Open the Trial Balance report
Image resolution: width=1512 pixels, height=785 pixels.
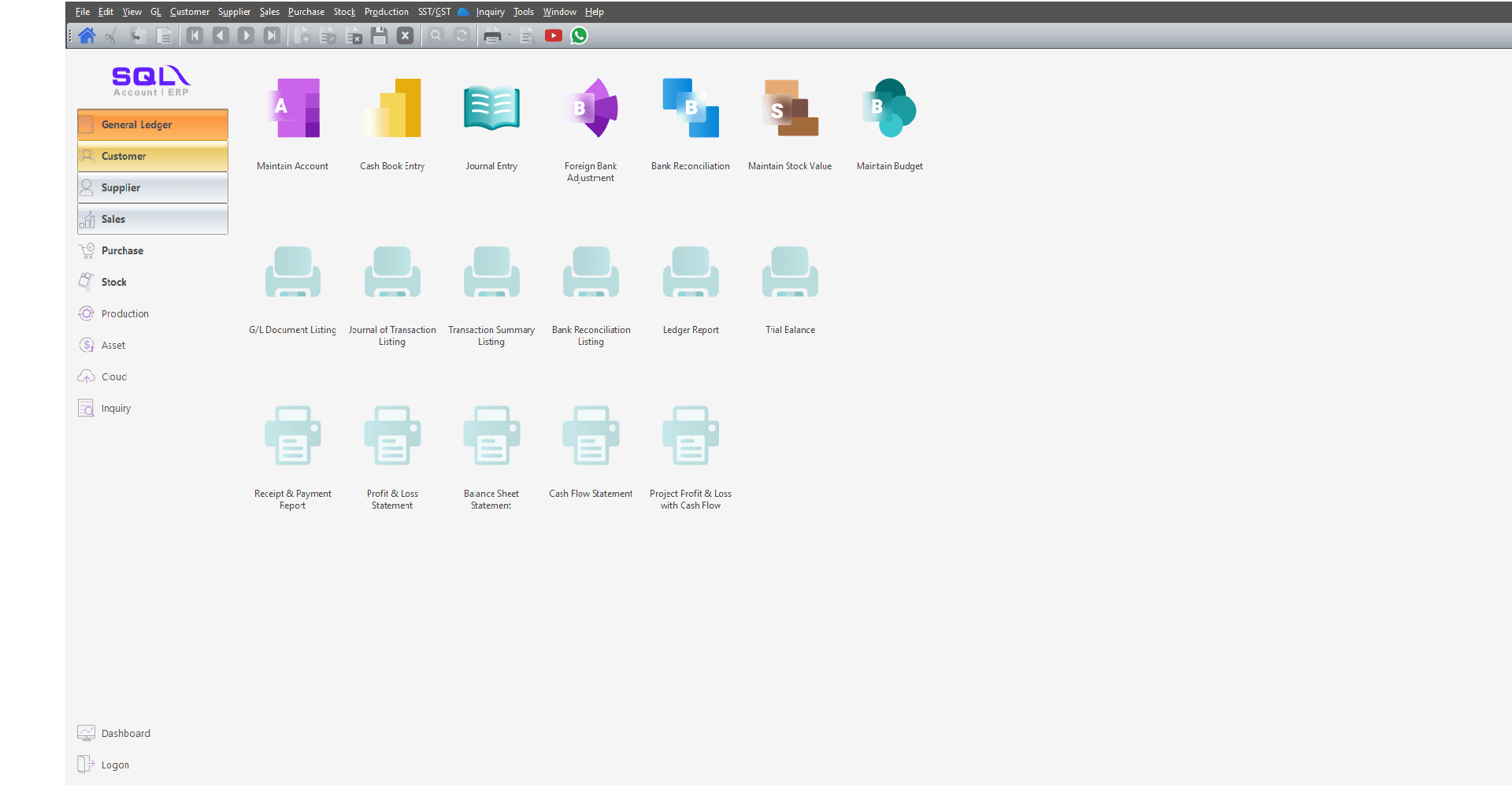[790, 274]
